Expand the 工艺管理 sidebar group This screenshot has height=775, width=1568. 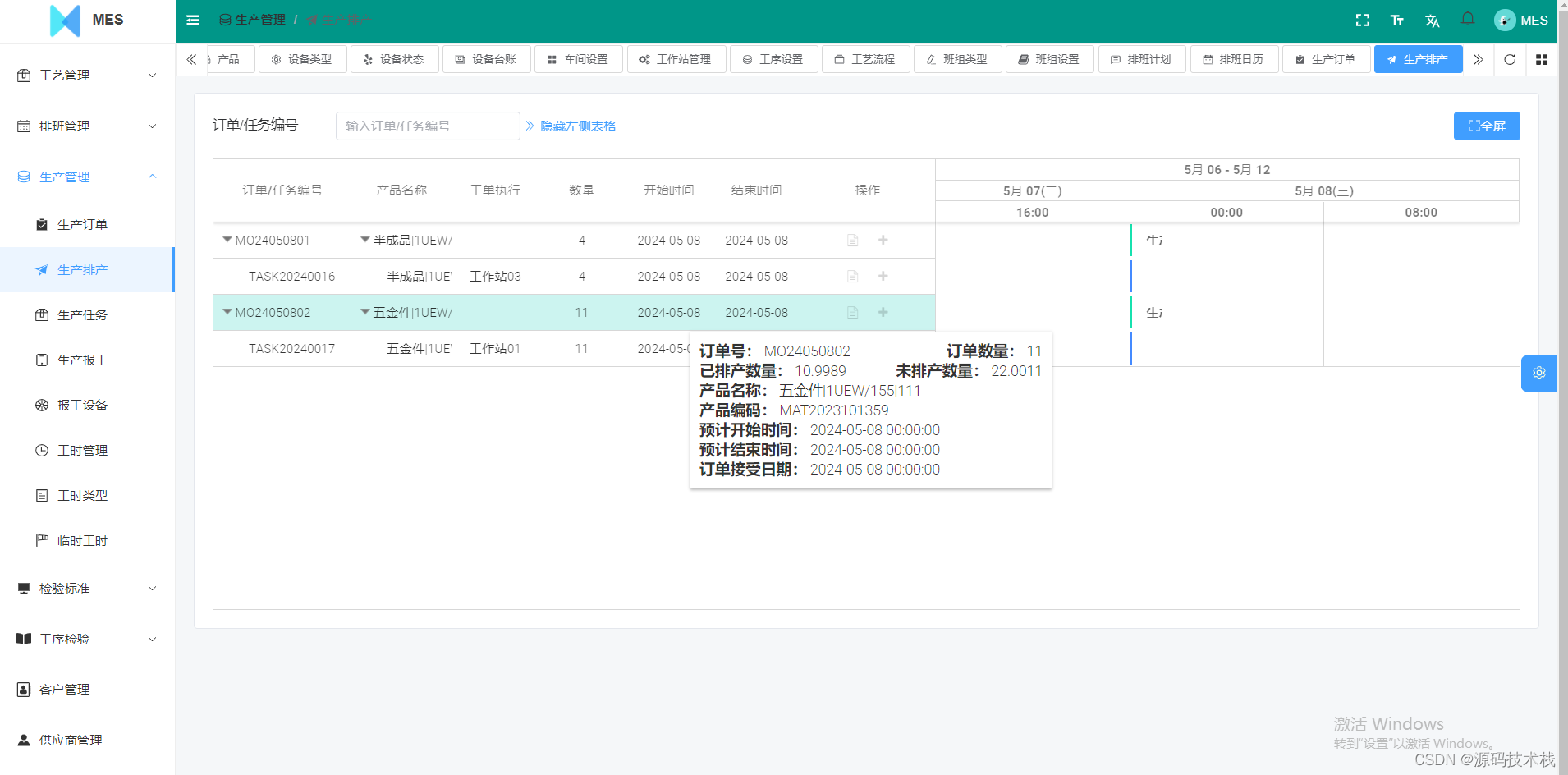point(87,76)
